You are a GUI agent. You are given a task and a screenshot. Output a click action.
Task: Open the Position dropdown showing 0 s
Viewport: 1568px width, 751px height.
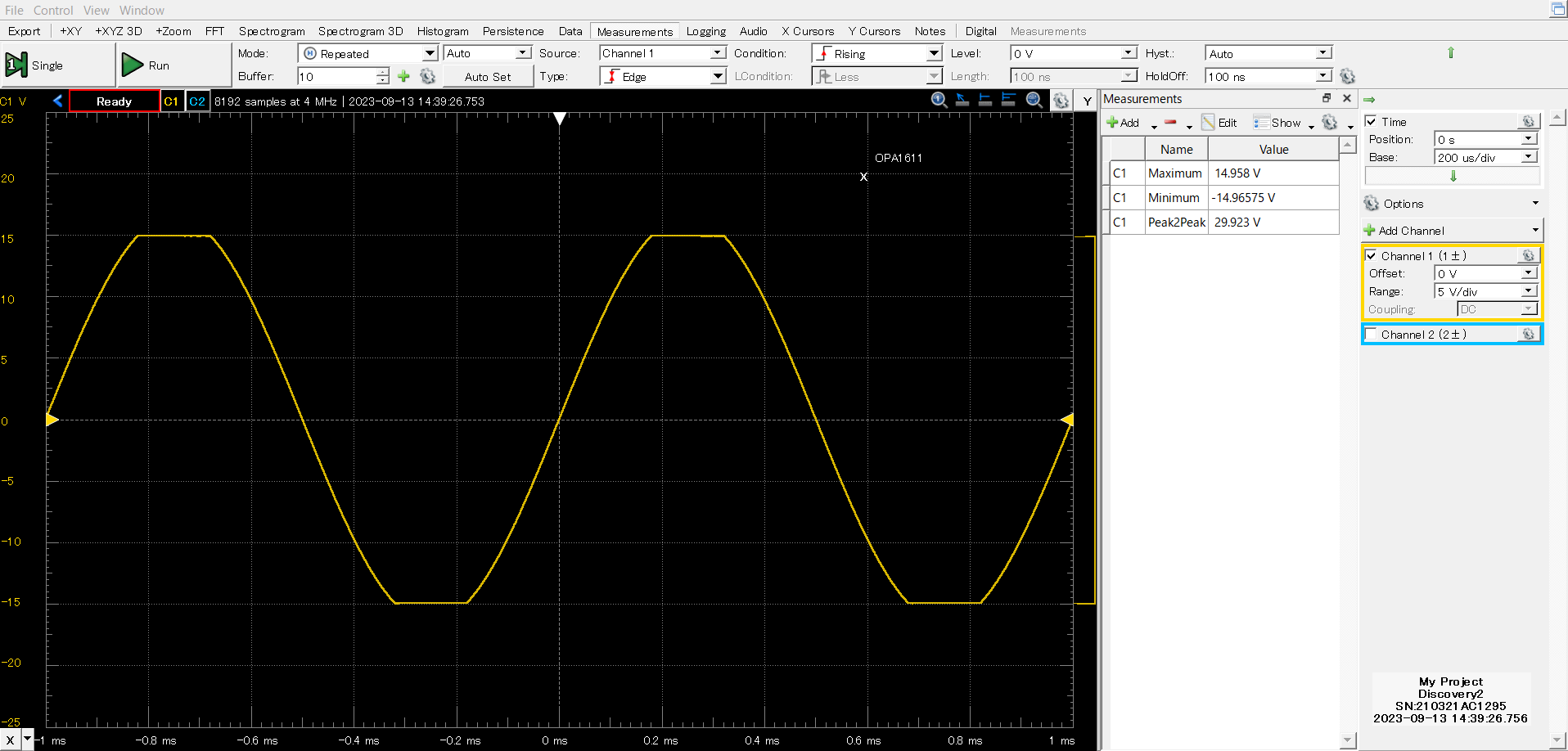tap(1487, 139)
